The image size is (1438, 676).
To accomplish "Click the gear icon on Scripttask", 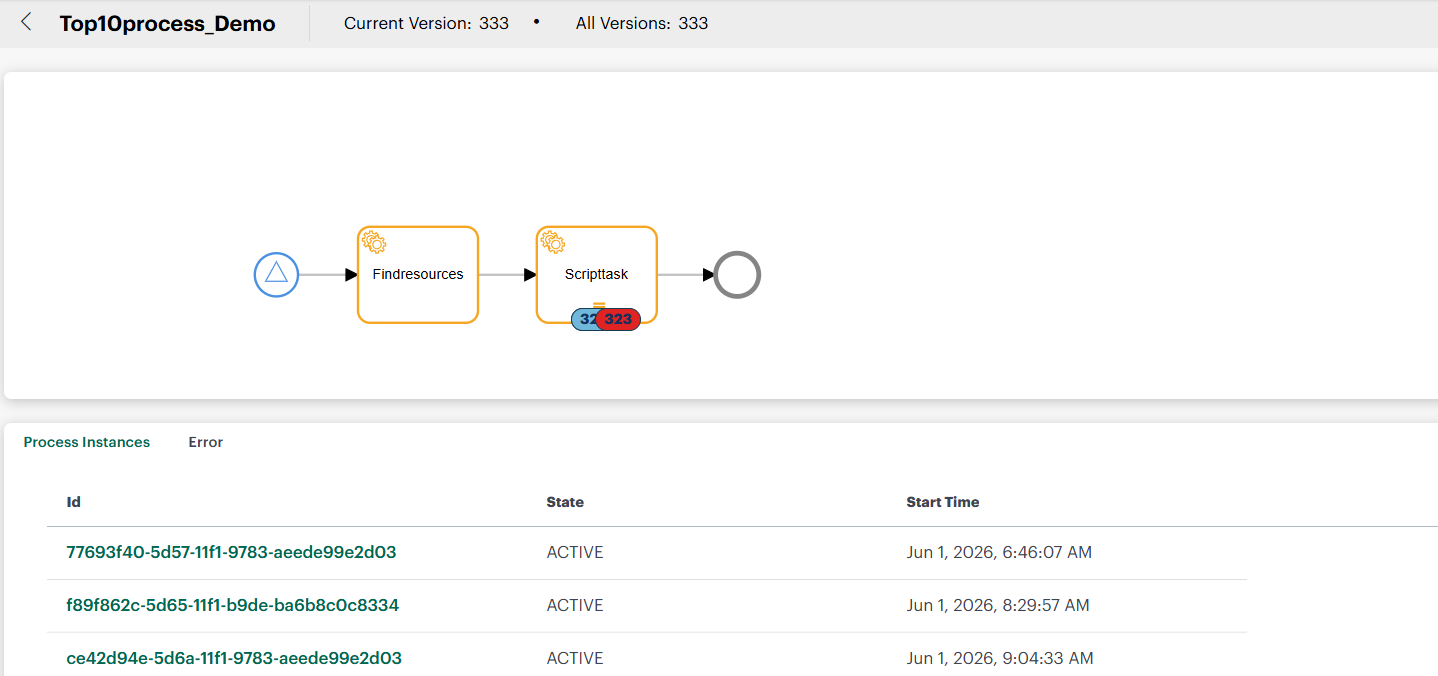I will click(x=553, y=242).
